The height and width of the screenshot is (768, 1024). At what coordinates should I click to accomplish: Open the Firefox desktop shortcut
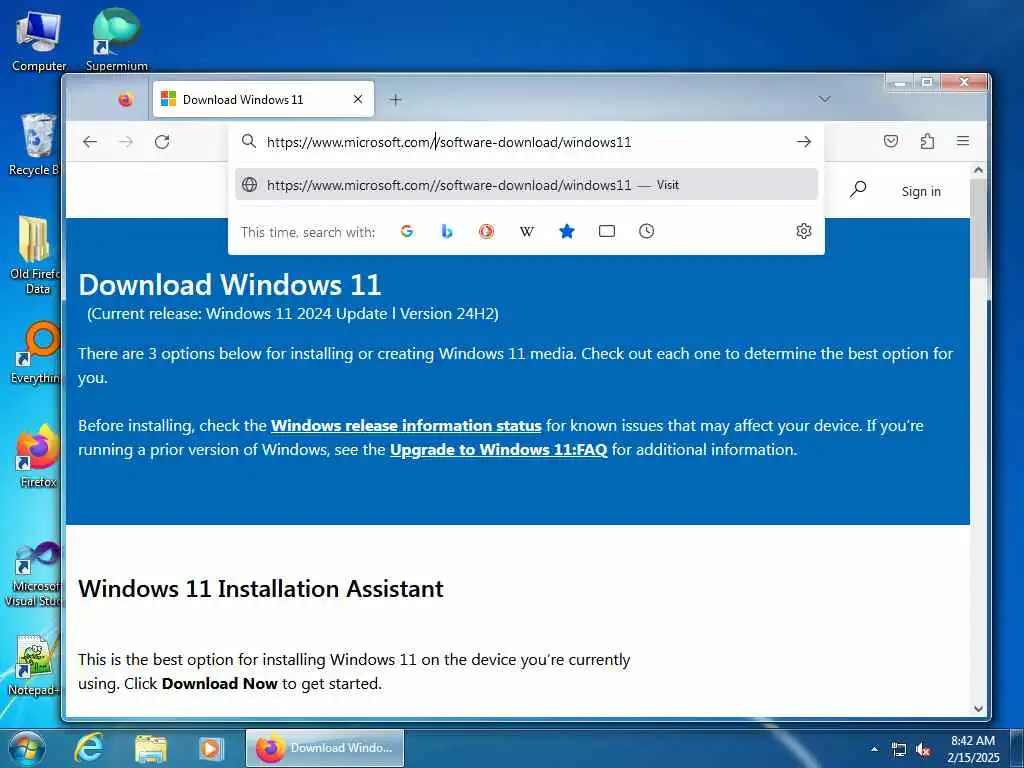[38, 456]
